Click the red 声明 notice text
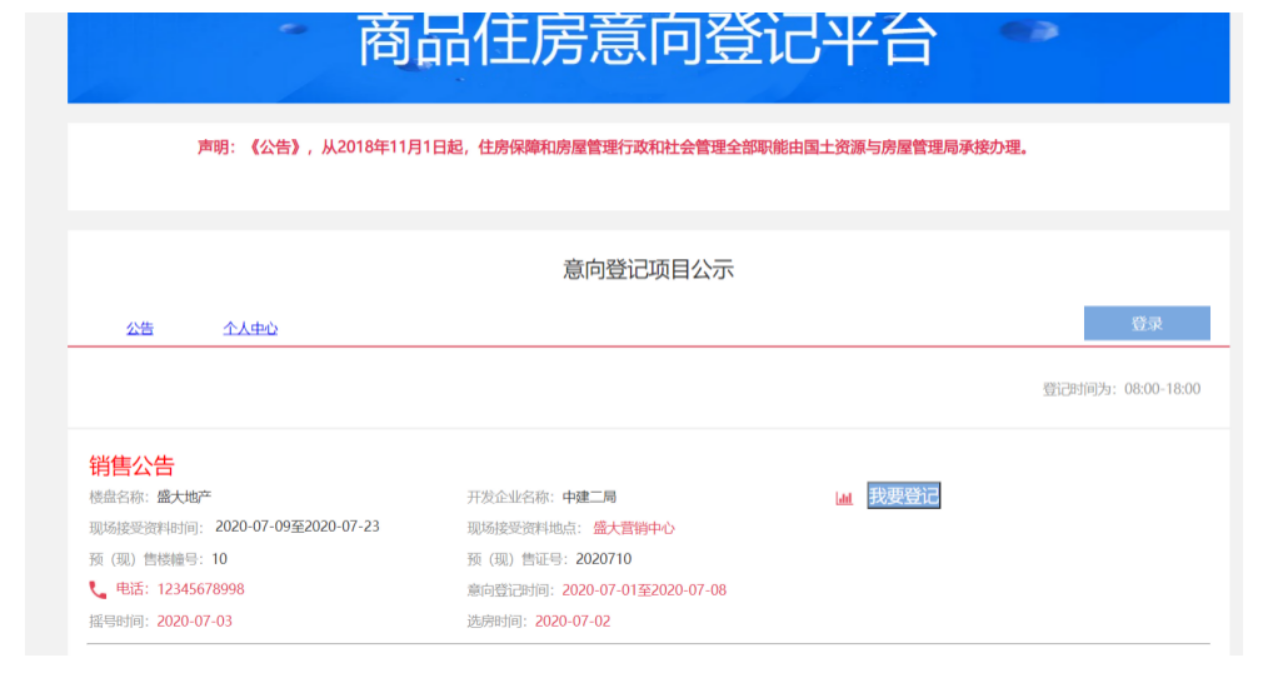1268x688 pixels. pos(613,148)
